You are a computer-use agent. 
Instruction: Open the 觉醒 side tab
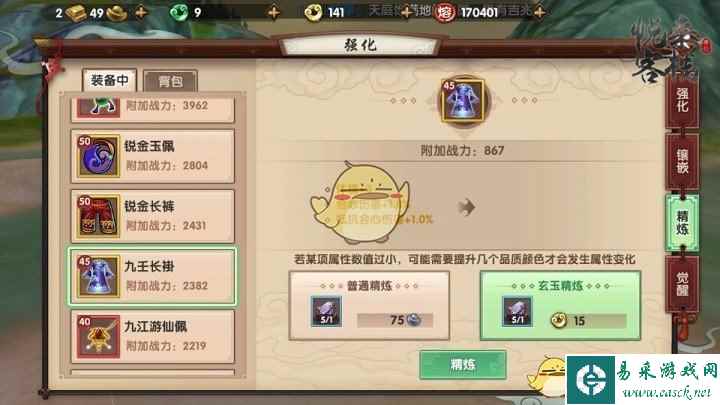coord(682,284)
